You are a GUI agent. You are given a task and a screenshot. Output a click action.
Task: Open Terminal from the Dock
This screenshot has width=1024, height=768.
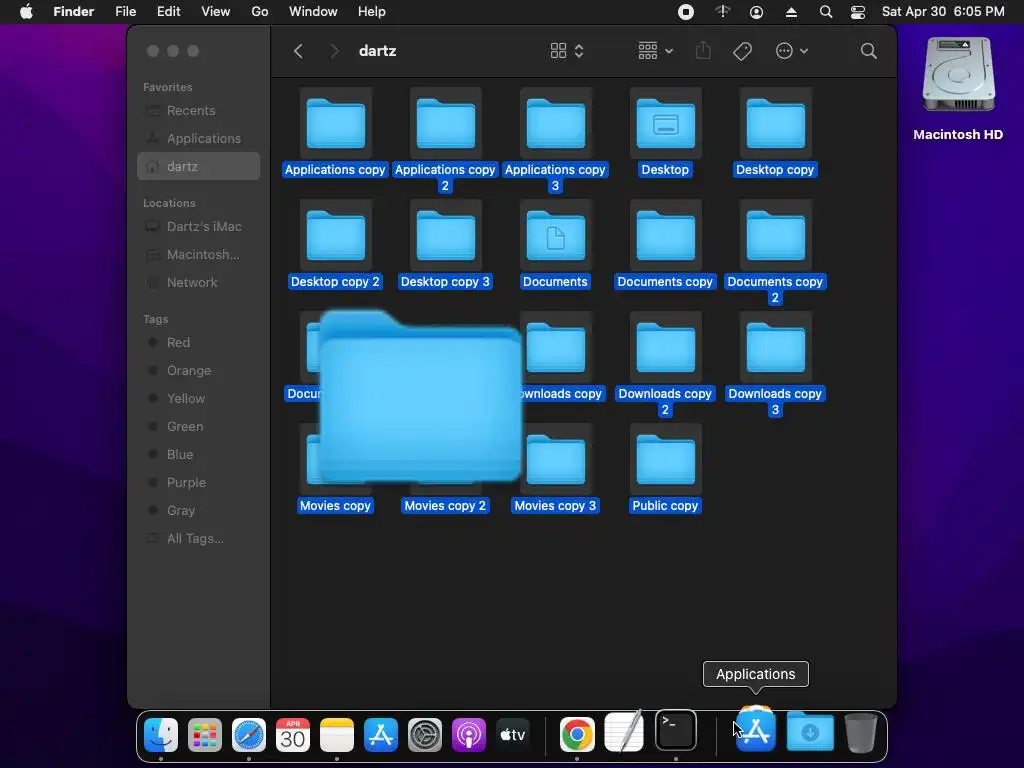[x=676, y=730]
